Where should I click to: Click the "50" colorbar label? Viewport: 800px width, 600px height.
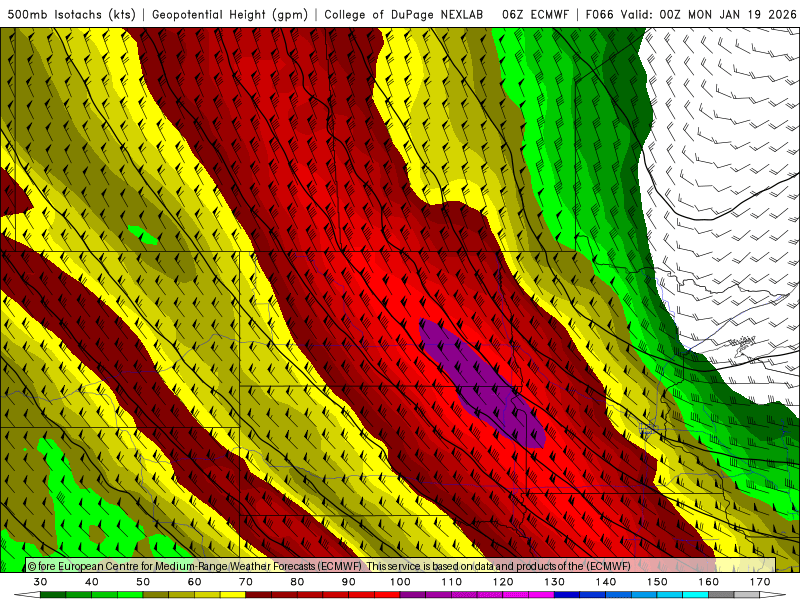[143, 582]
